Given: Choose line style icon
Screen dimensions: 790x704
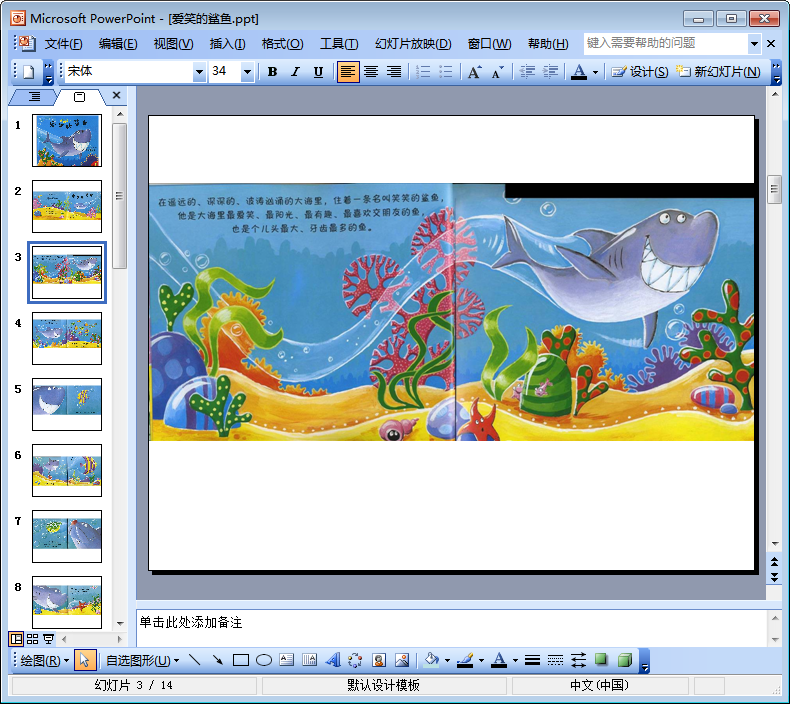Looking at the screenshot, I should pyautogui.click(x=532, y=660).
